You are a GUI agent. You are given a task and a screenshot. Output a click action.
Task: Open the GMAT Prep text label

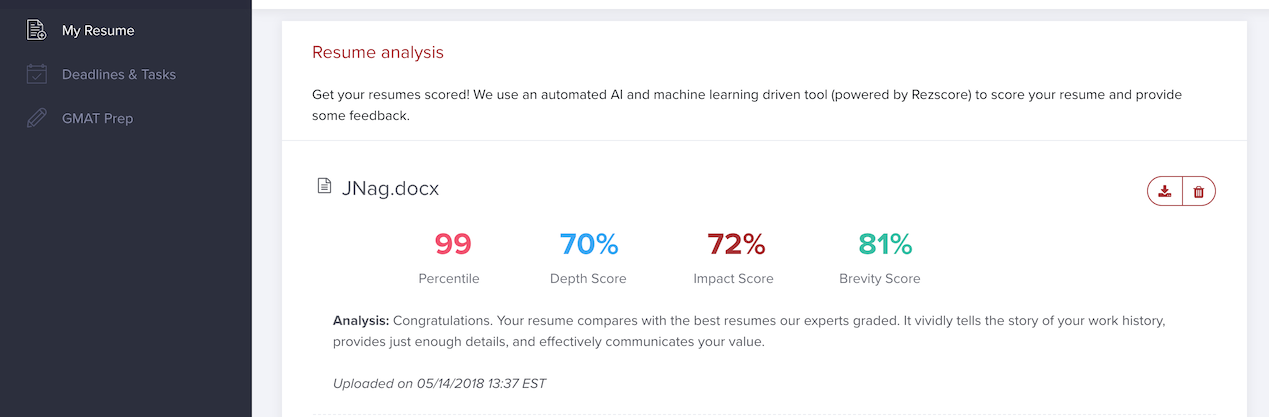(98, 118)
